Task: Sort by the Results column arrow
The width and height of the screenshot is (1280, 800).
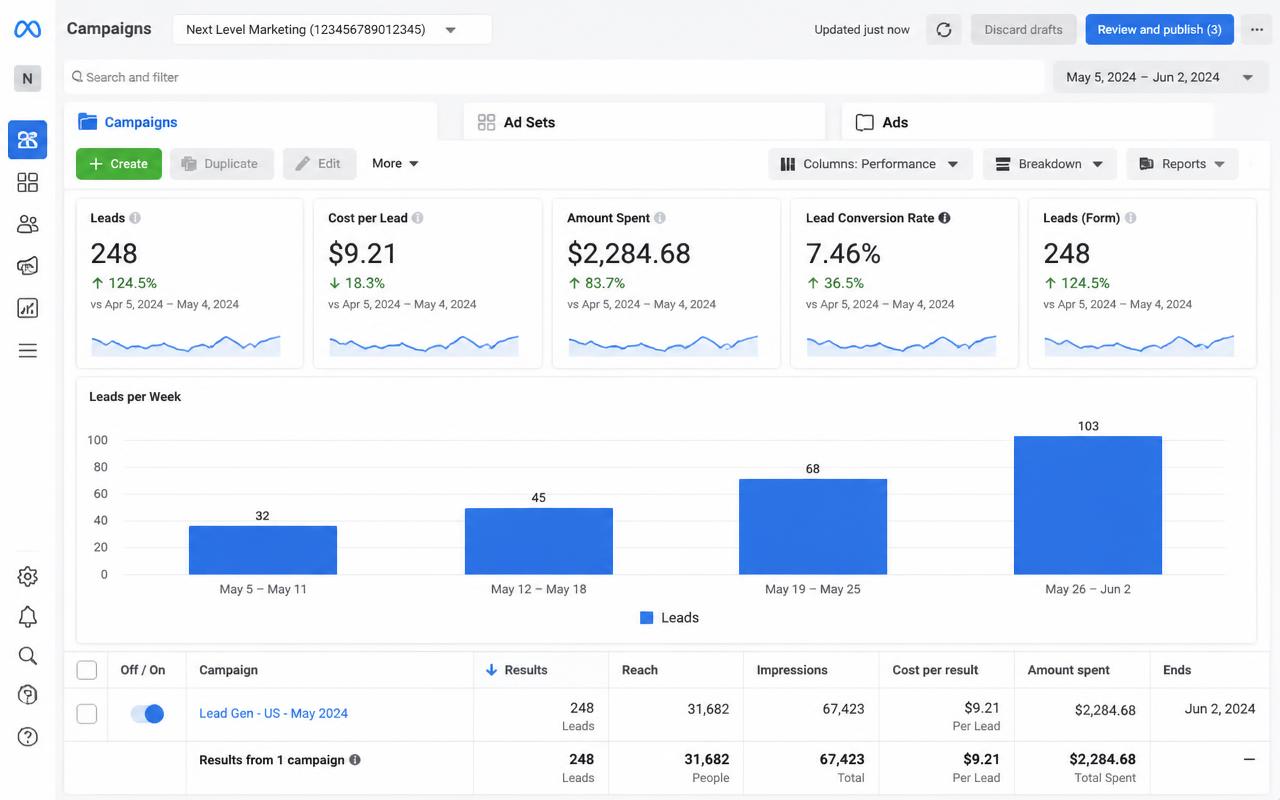Action: pyautogui.click(x=491, y=670)
